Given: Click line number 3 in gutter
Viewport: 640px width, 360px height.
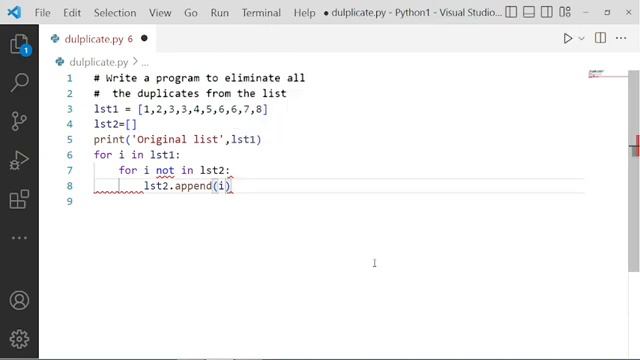Looking at the screenshot, I should [x=70, y=109].
